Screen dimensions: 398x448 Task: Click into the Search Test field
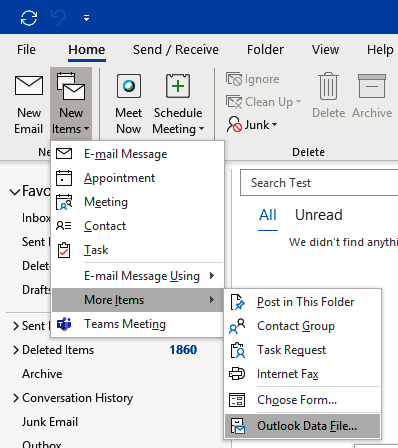point(319,183)
